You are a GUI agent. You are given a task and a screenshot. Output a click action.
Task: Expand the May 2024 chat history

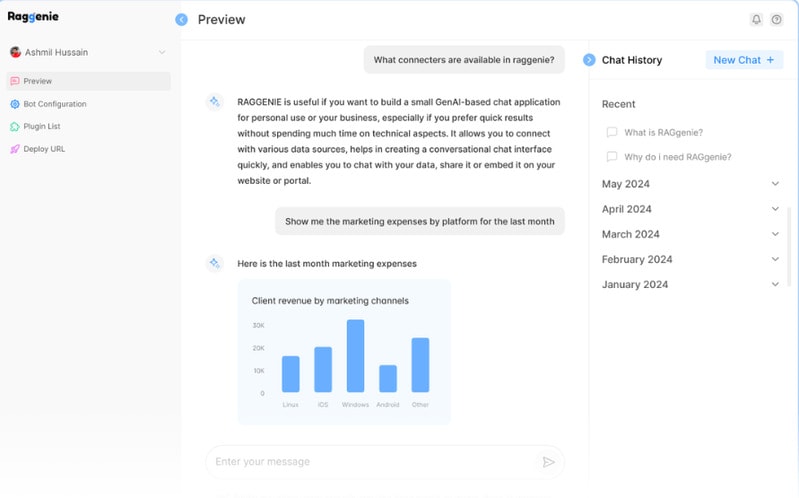pyautogui.click(x=775, y=184)
